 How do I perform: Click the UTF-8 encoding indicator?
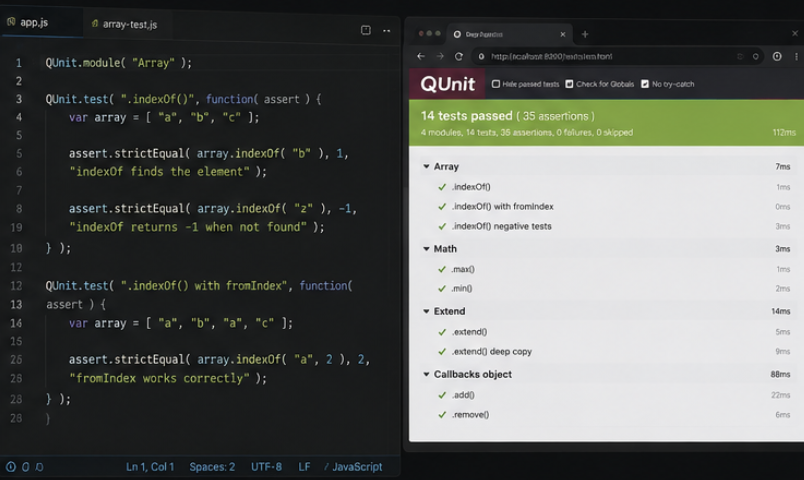(266, 467)
